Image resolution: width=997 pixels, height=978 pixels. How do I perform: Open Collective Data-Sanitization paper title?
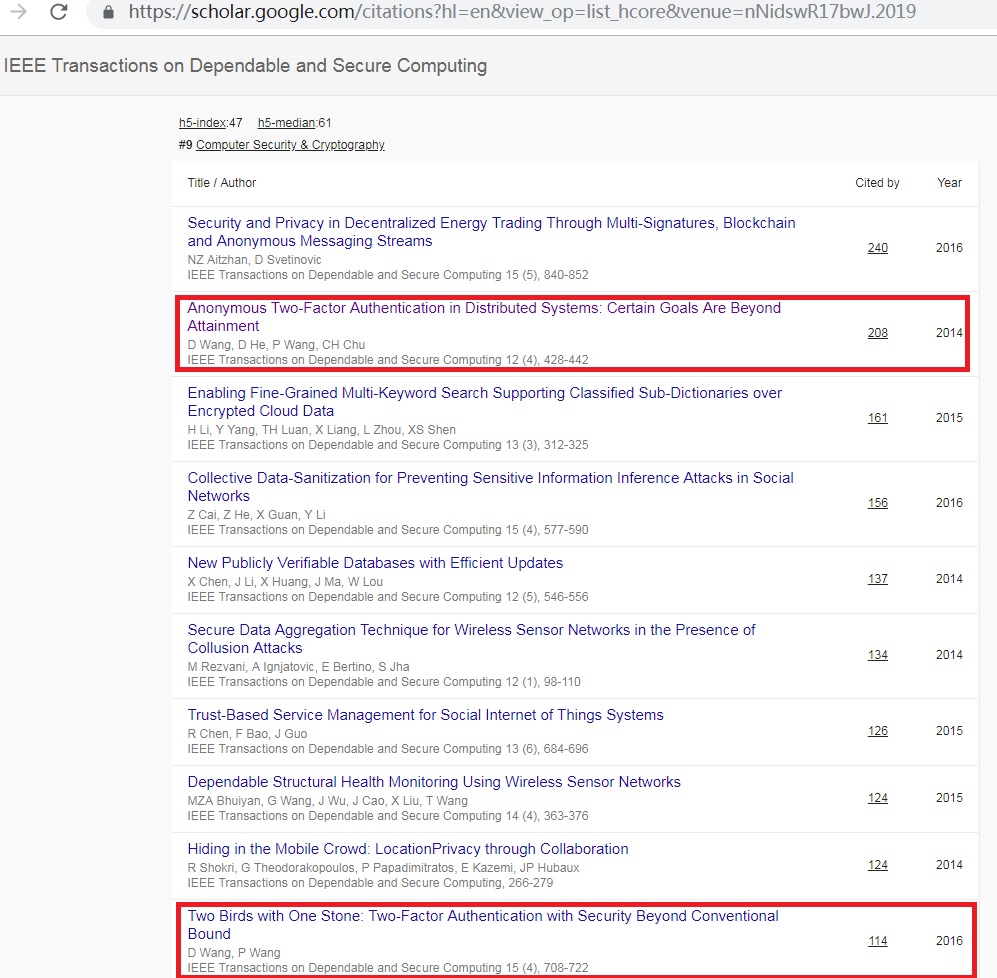pos(490,486)
